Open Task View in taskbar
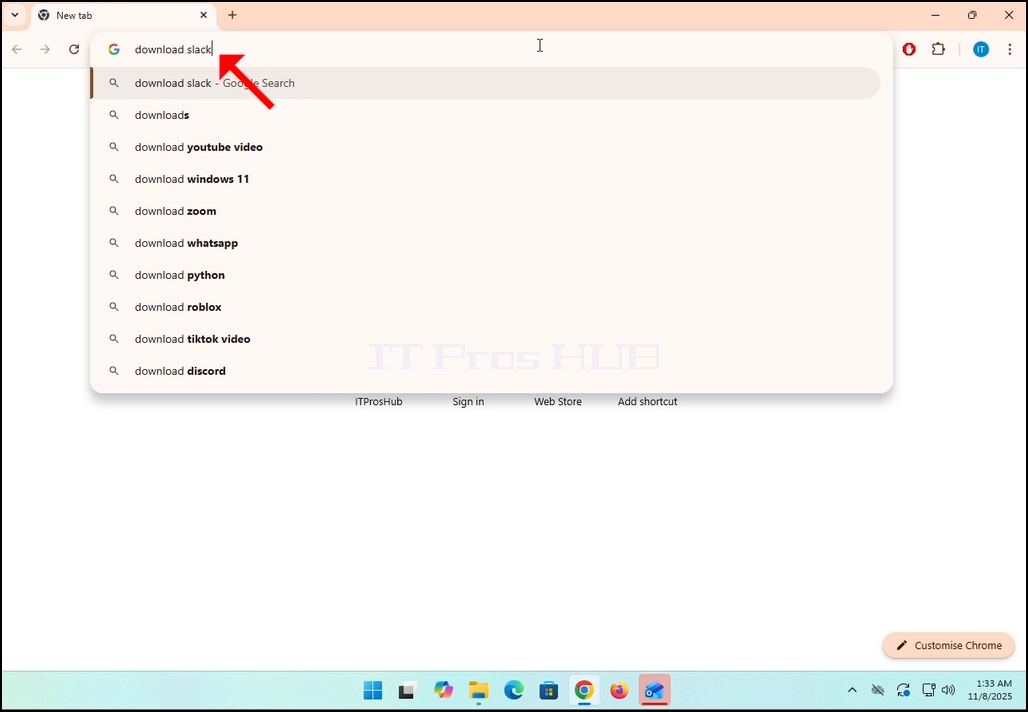This screenshot has height=712, width=1028. click(407, 690)
